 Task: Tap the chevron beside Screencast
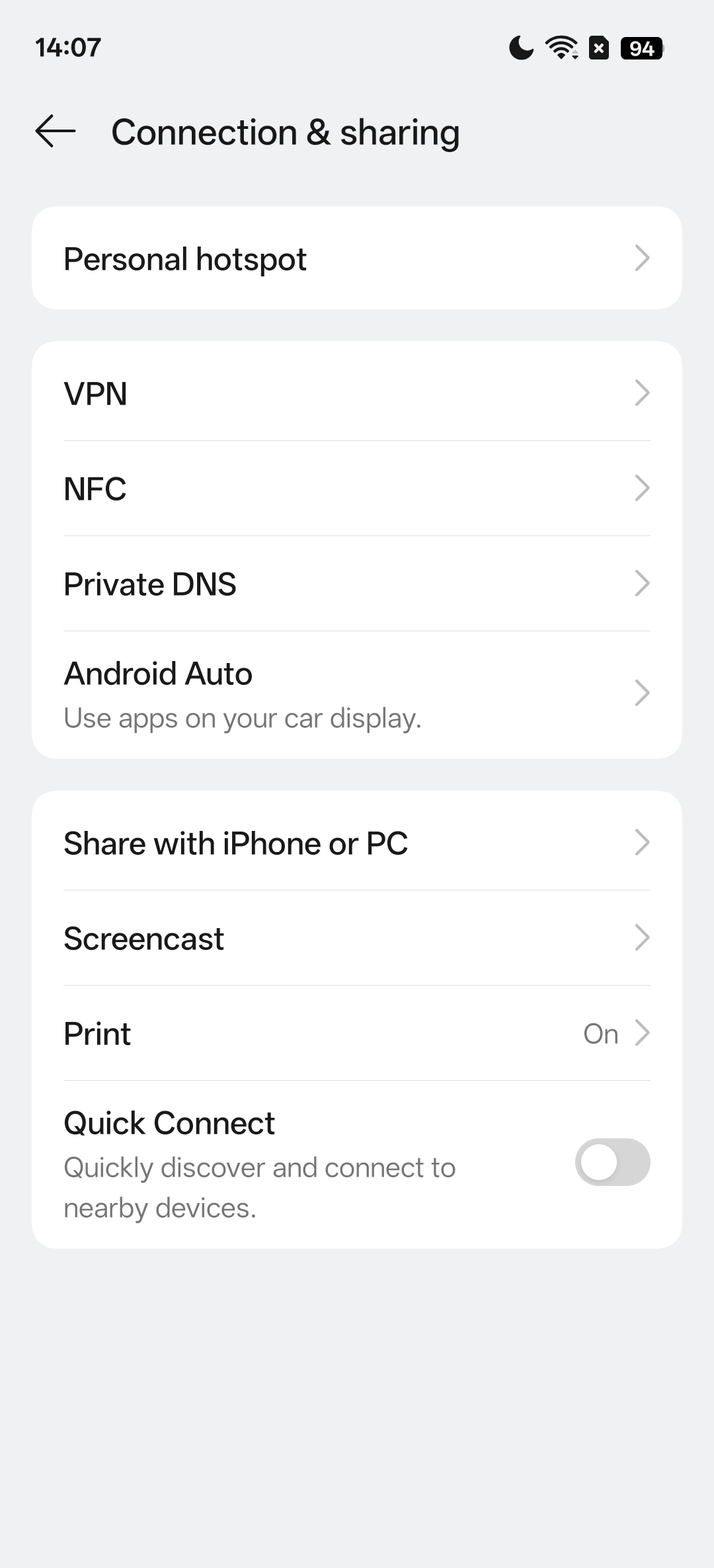click(642, 937)
